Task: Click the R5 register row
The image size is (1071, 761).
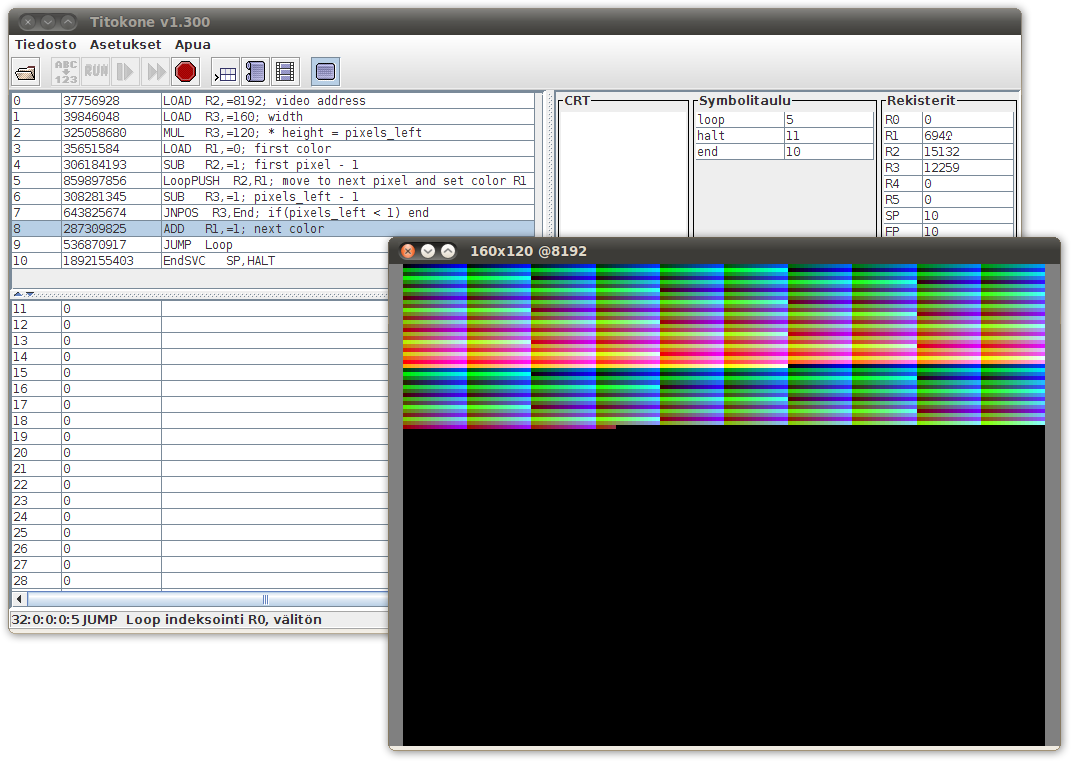Action: coord(948,199)
